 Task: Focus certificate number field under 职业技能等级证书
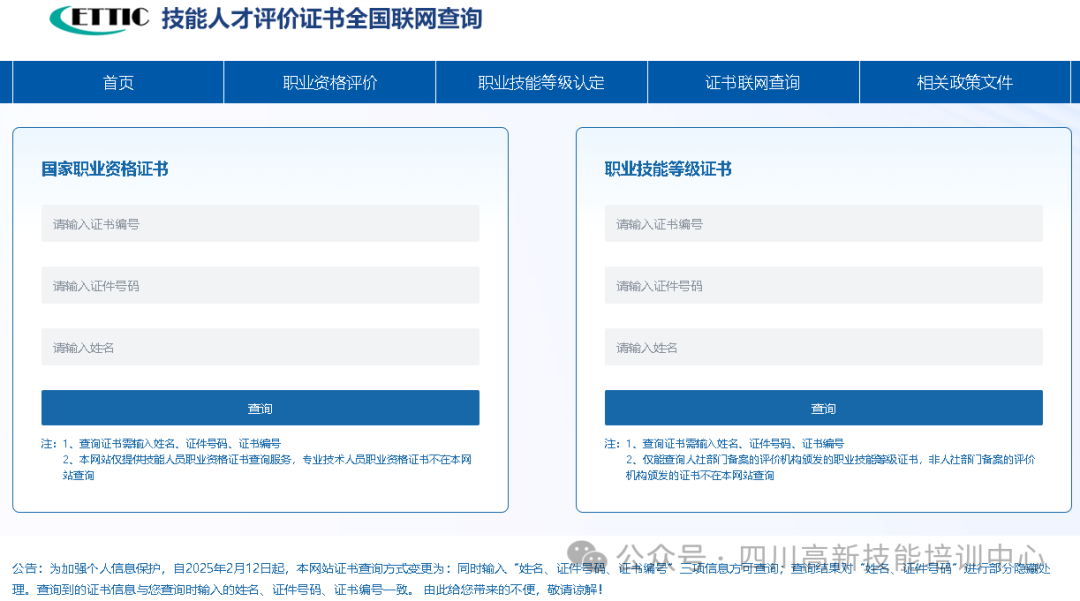[824, 224]
